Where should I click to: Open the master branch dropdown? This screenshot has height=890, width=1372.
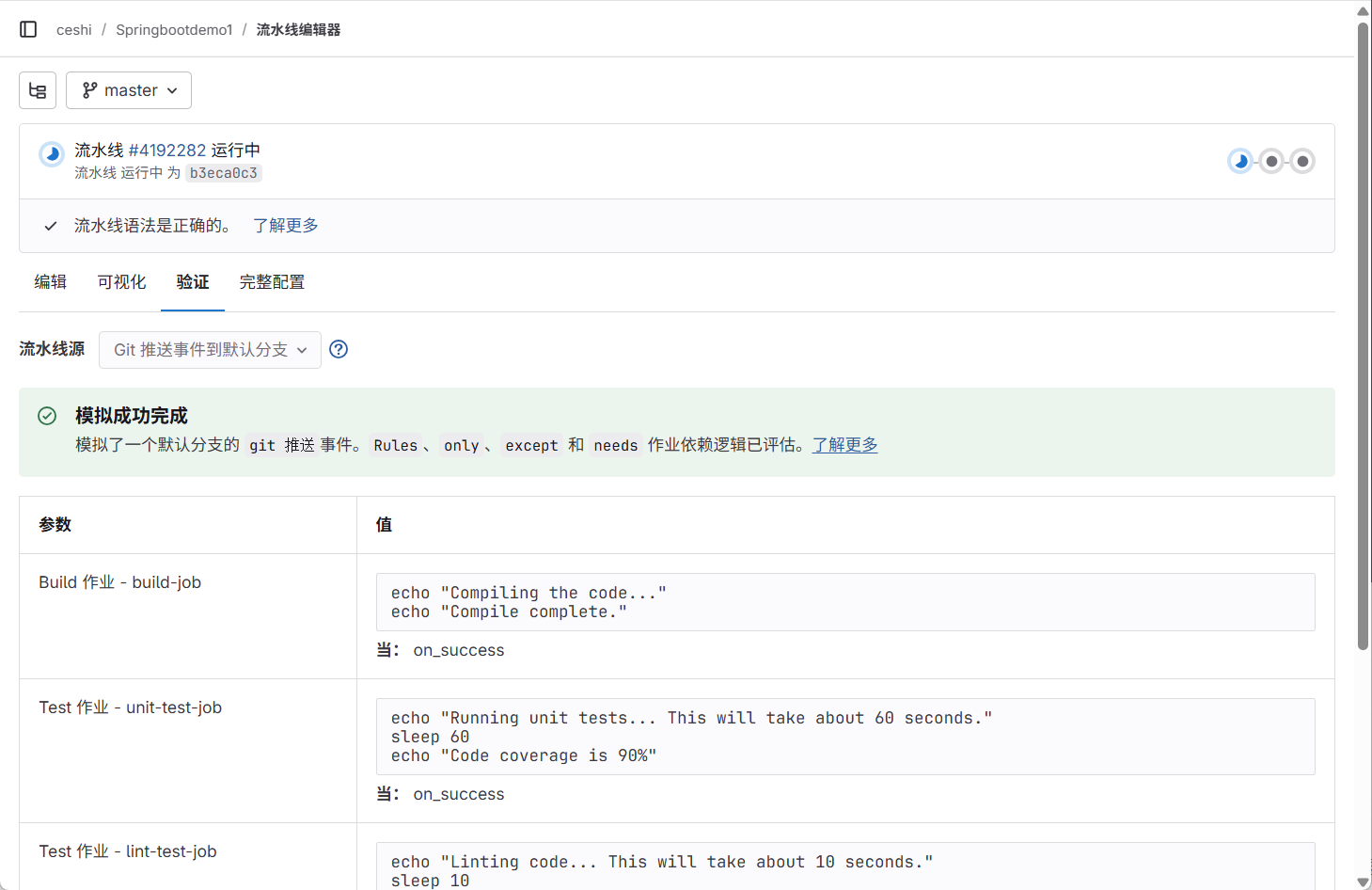click(x=128, y=89)
